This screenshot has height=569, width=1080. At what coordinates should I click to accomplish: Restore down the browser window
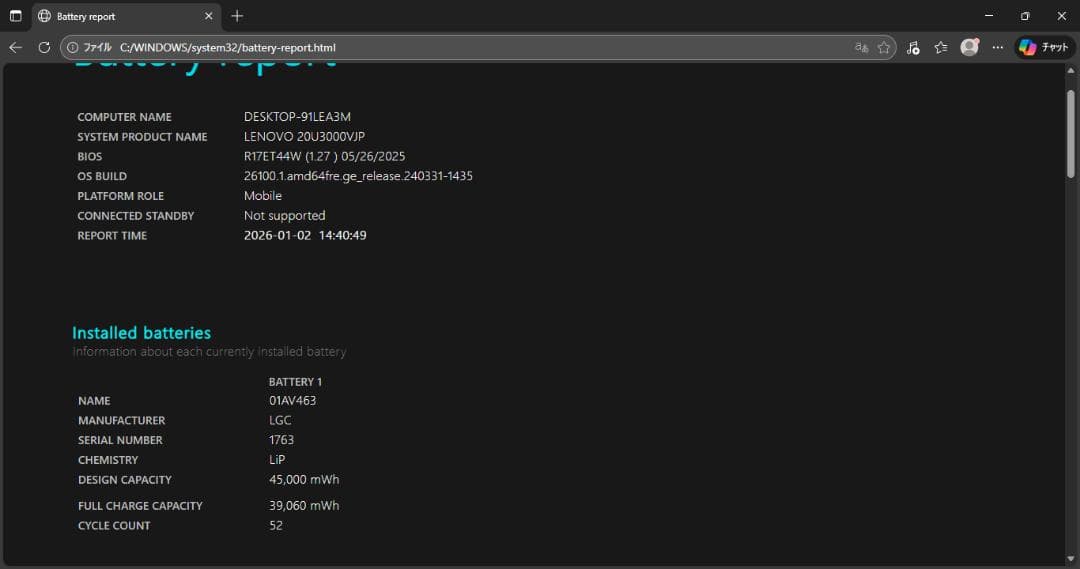point(1025,15)
